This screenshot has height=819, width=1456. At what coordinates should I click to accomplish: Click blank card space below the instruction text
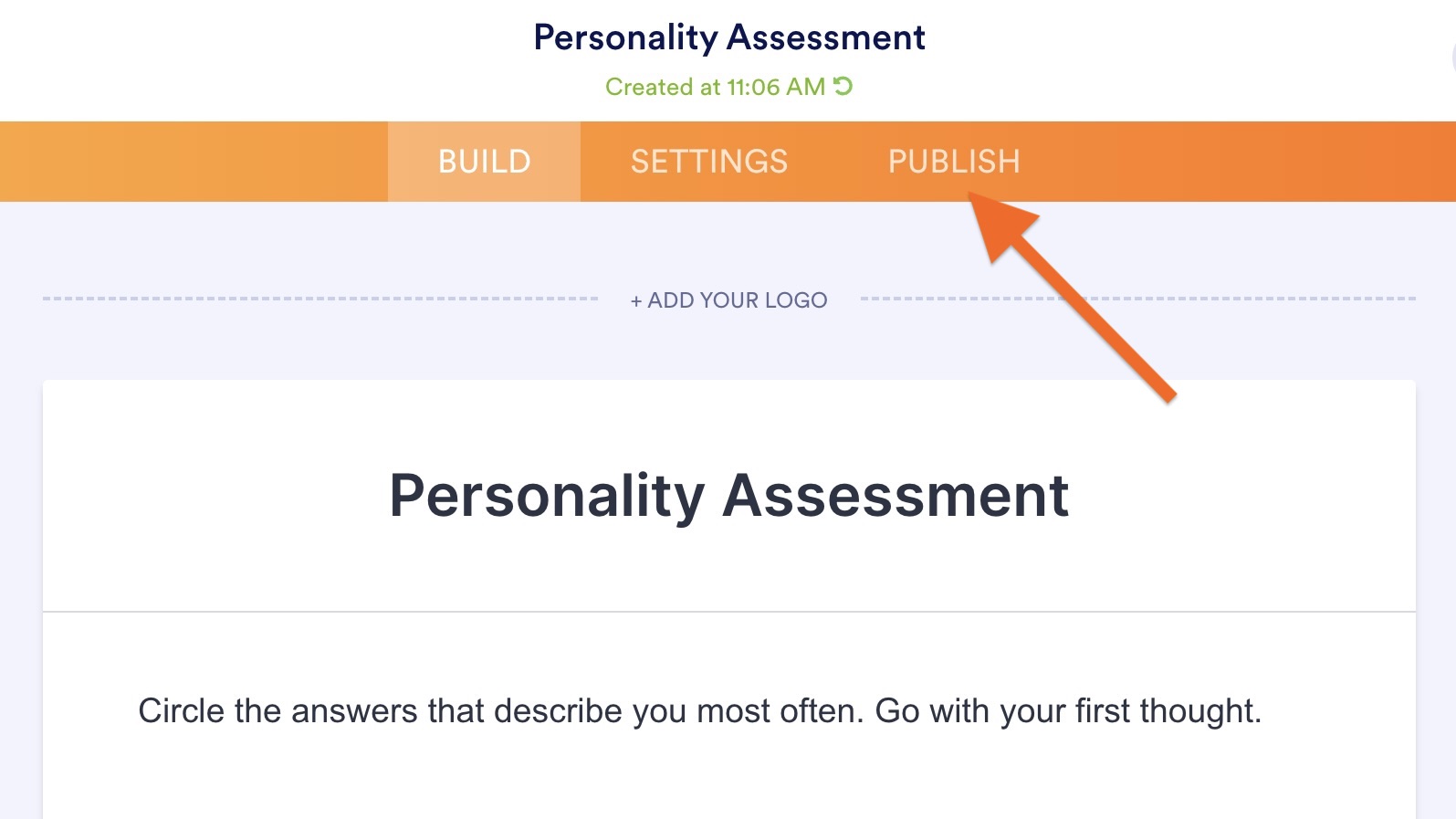click(728, 781)
